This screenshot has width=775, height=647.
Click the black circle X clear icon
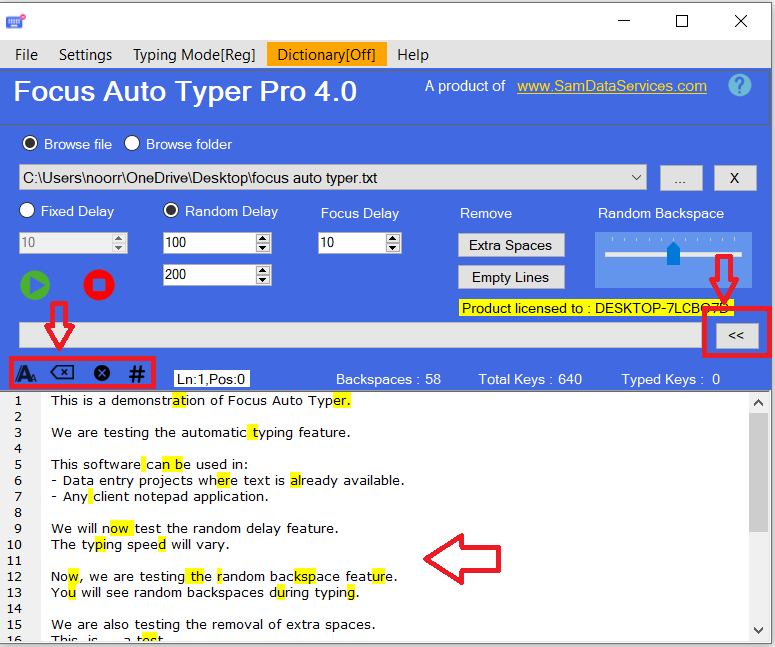point(102,373)
